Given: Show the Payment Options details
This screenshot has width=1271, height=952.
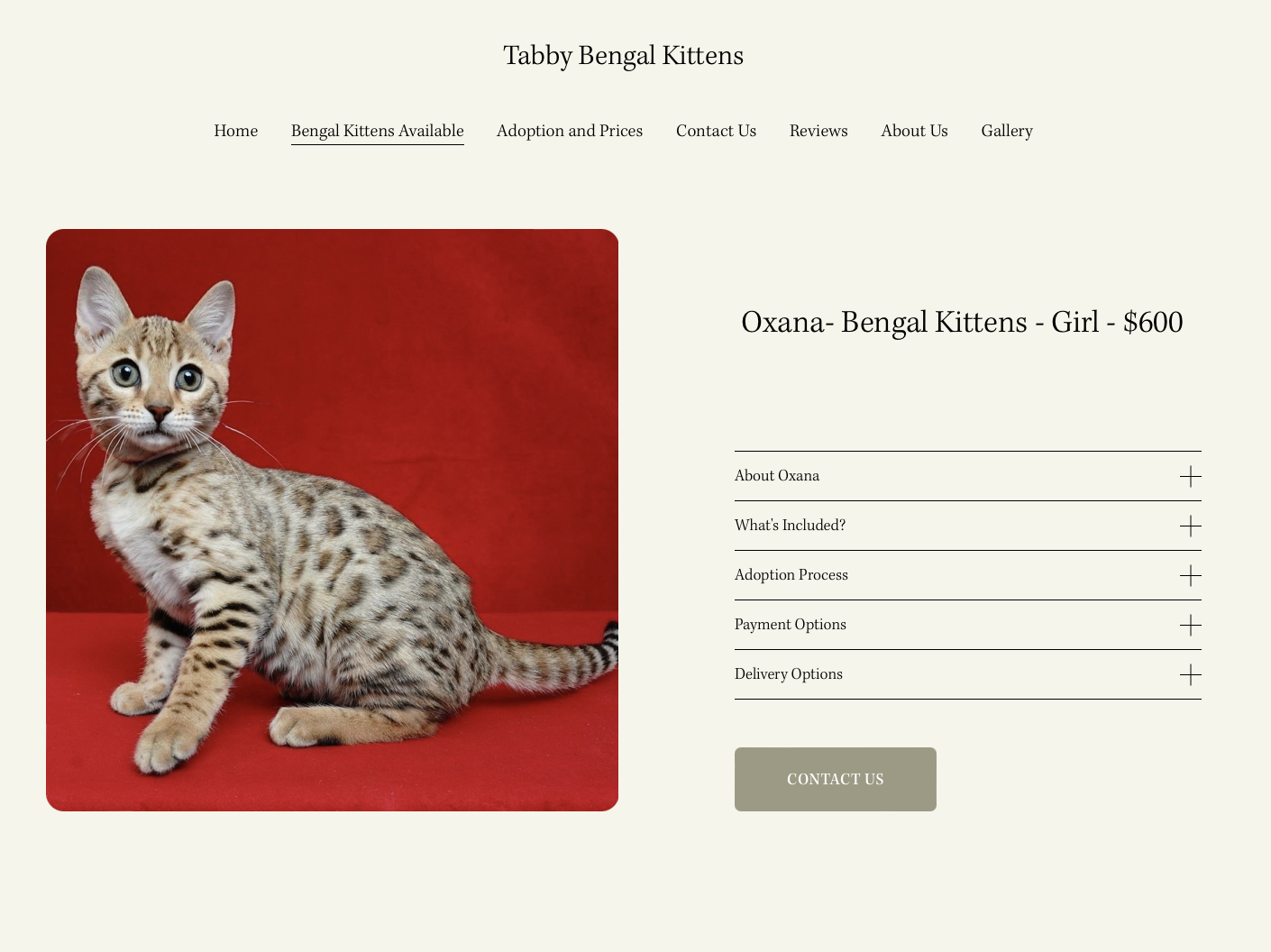Looking at the screenshot, I should pos(967,625).
